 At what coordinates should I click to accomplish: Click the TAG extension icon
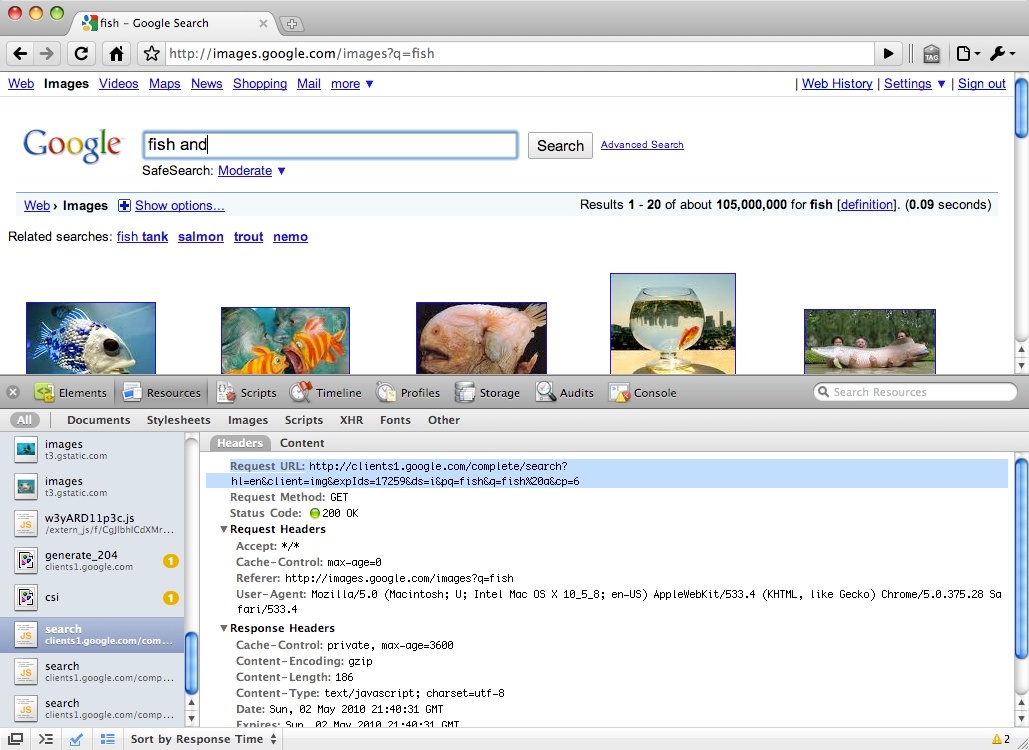point(931,54)
